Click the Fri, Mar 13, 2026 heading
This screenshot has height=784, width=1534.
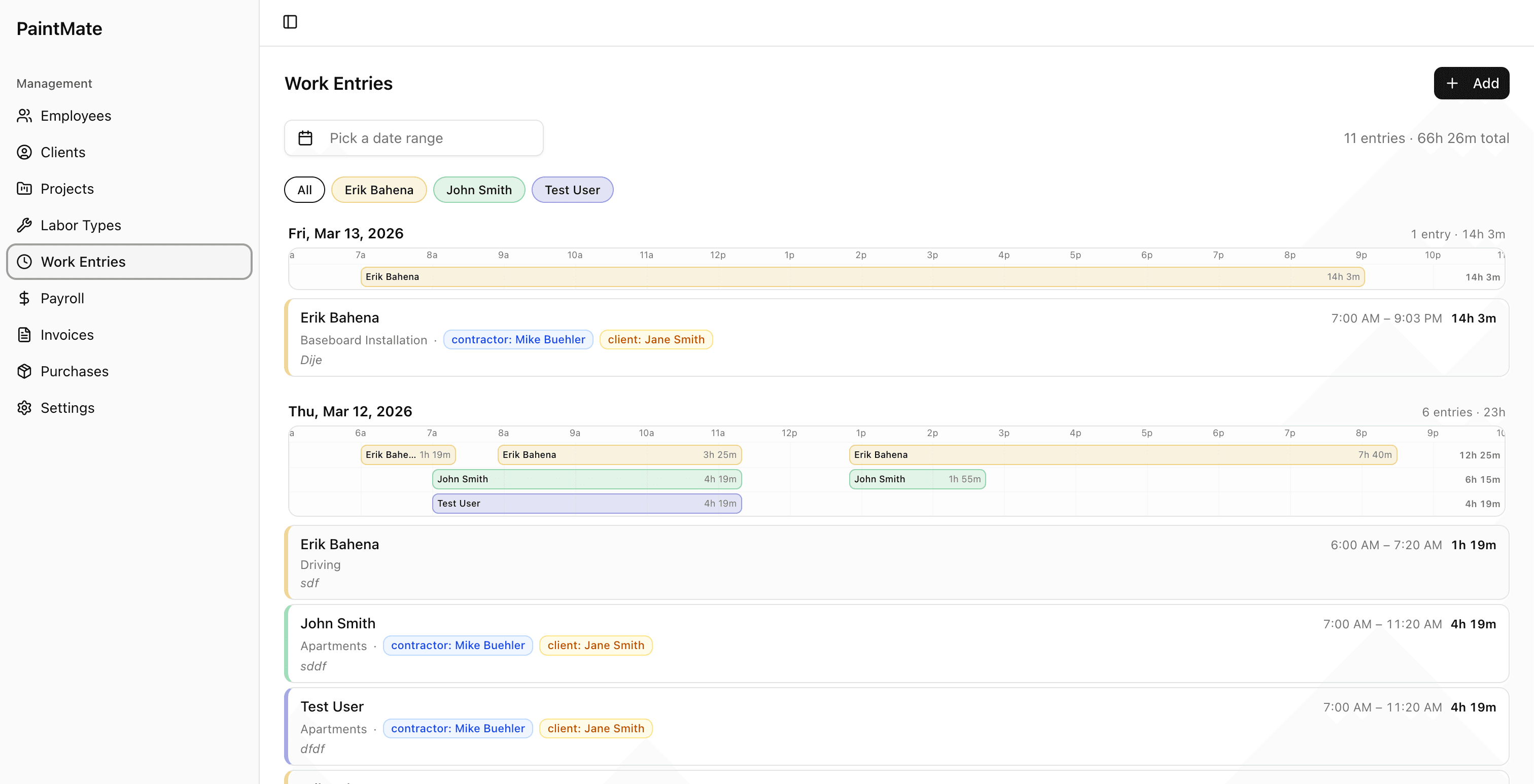(346, 233)
